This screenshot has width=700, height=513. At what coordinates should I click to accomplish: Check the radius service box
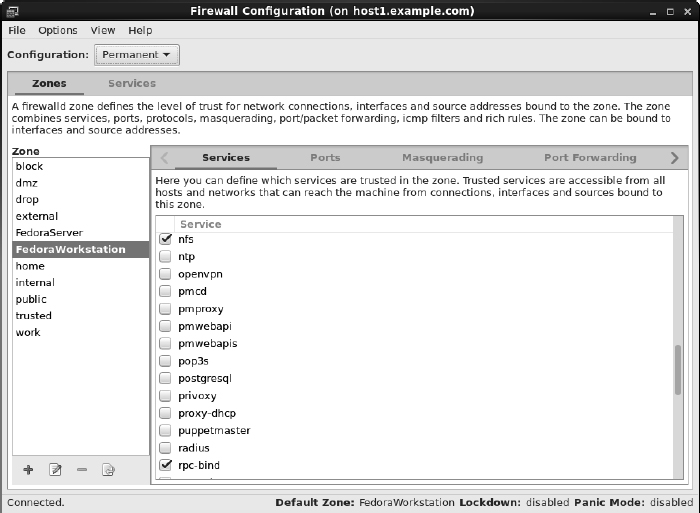coord(165,448)
